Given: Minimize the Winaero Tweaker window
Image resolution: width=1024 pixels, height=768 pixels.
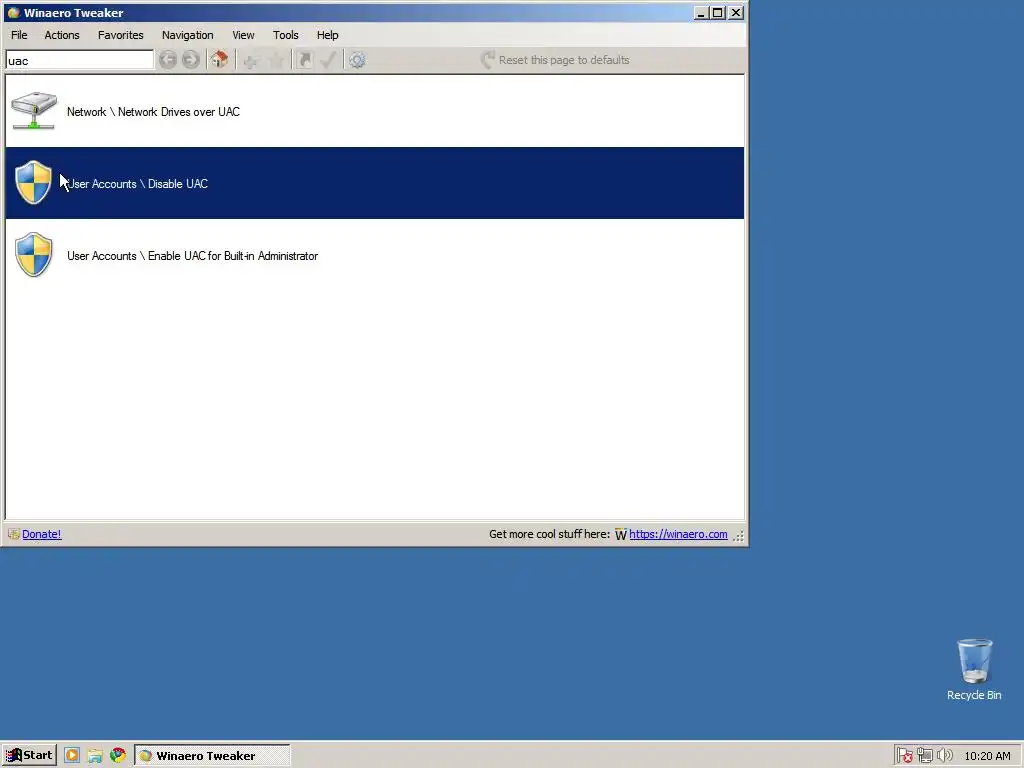Looking at the screenshot, I should click(x=701, y=12).
